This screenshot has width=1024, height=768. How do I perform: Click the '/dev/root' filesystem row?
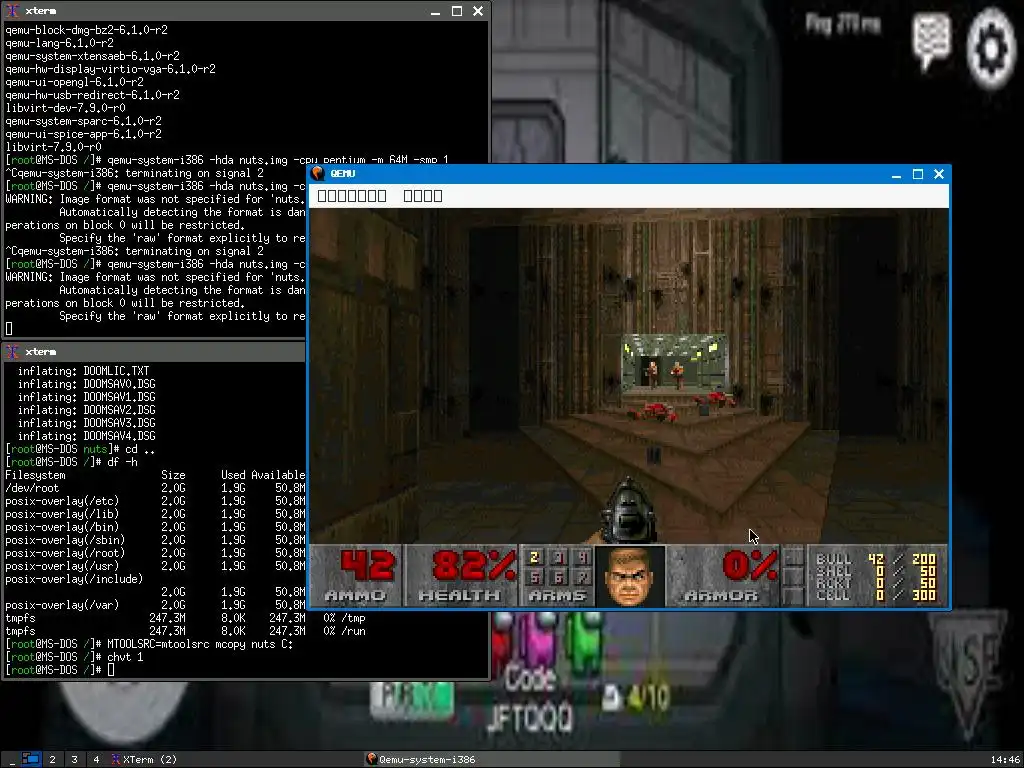155,488
